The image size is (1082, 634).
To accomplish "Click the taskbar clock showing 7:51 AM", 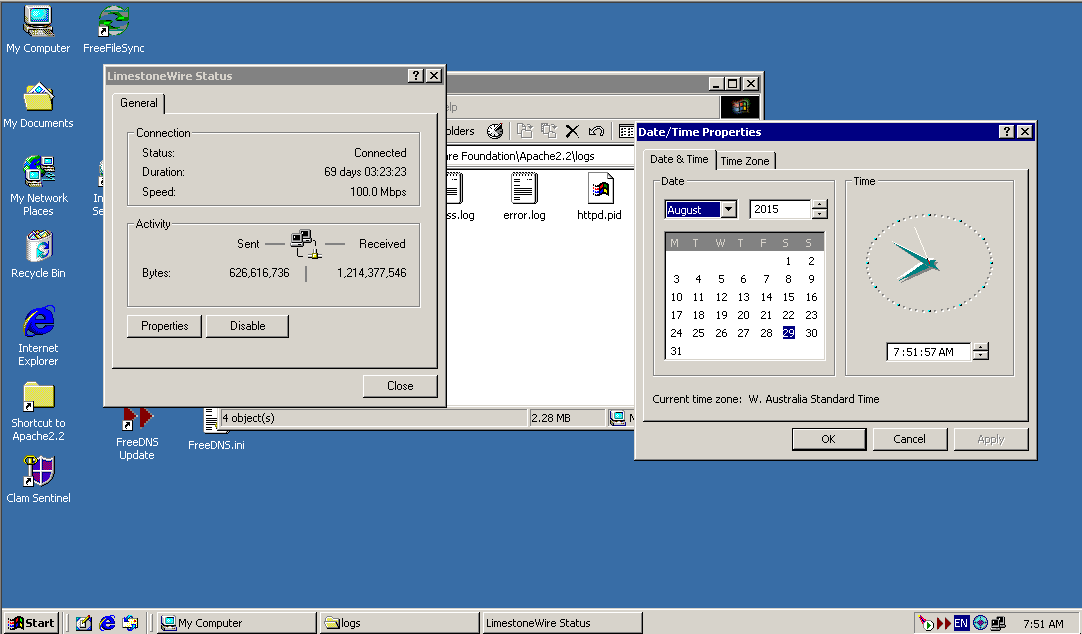I will point(1043,624).
